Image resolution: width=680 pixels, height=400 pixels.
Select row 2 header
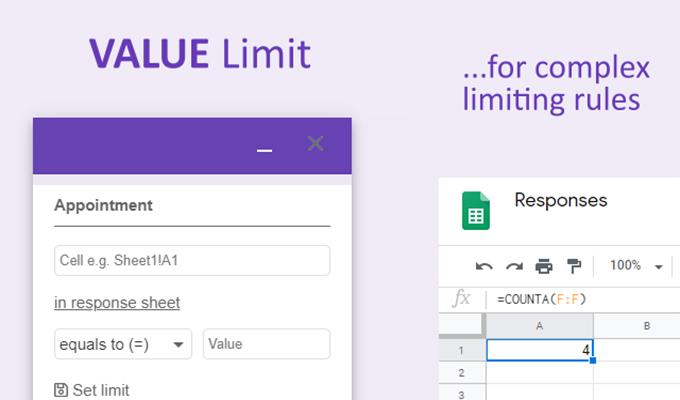pos(462,373)
